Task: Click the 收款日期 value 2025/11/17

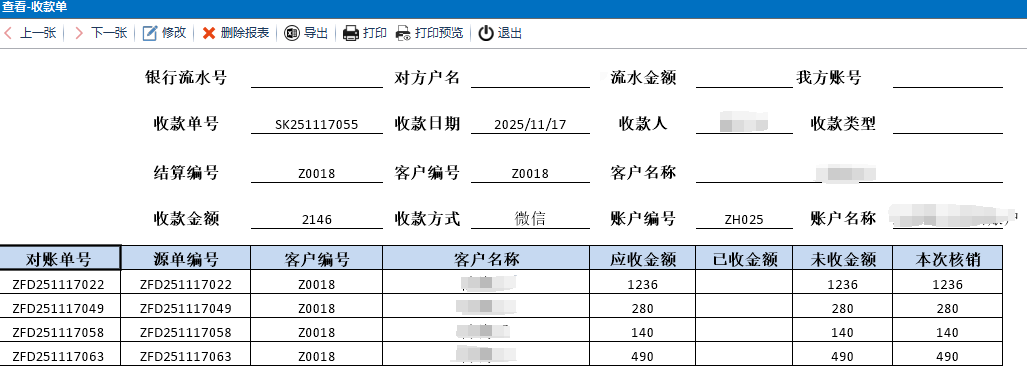Action: pyautogui.click(x=530, y=124)
